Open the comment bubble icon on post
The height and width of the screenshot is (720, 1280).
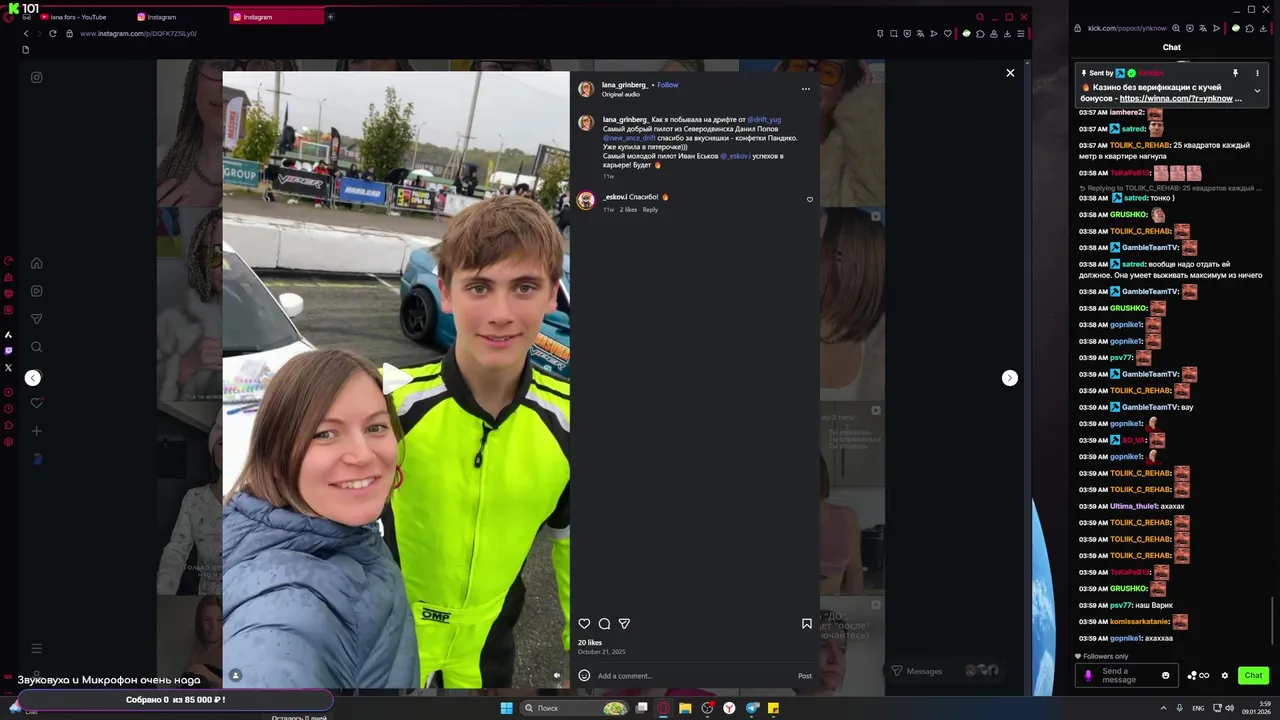(x=604, y=624)
